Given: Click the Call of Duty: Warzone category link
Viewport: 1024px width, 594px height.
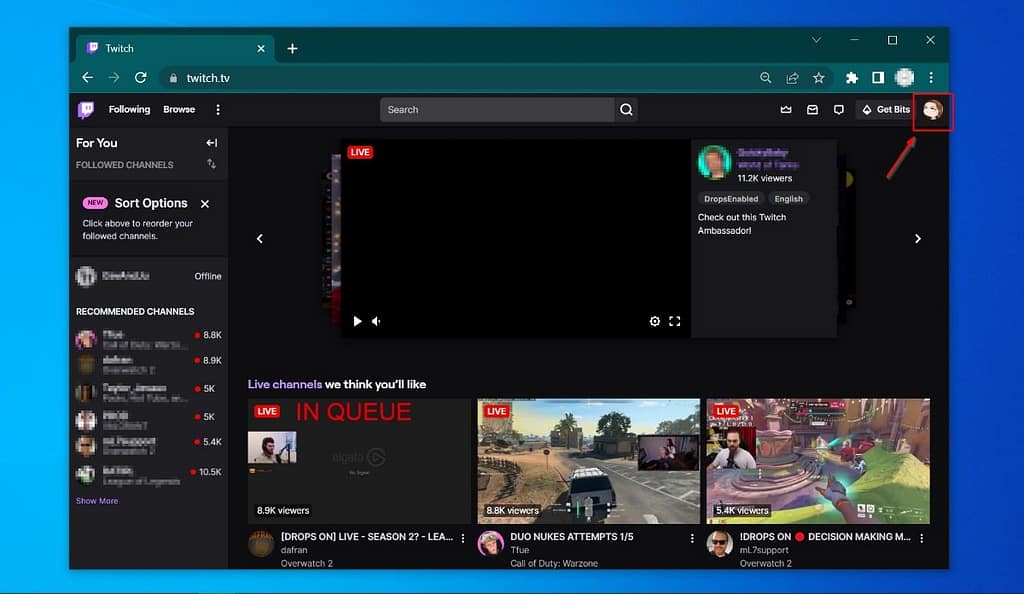Looking at the screenshot, I should point(554,563).
